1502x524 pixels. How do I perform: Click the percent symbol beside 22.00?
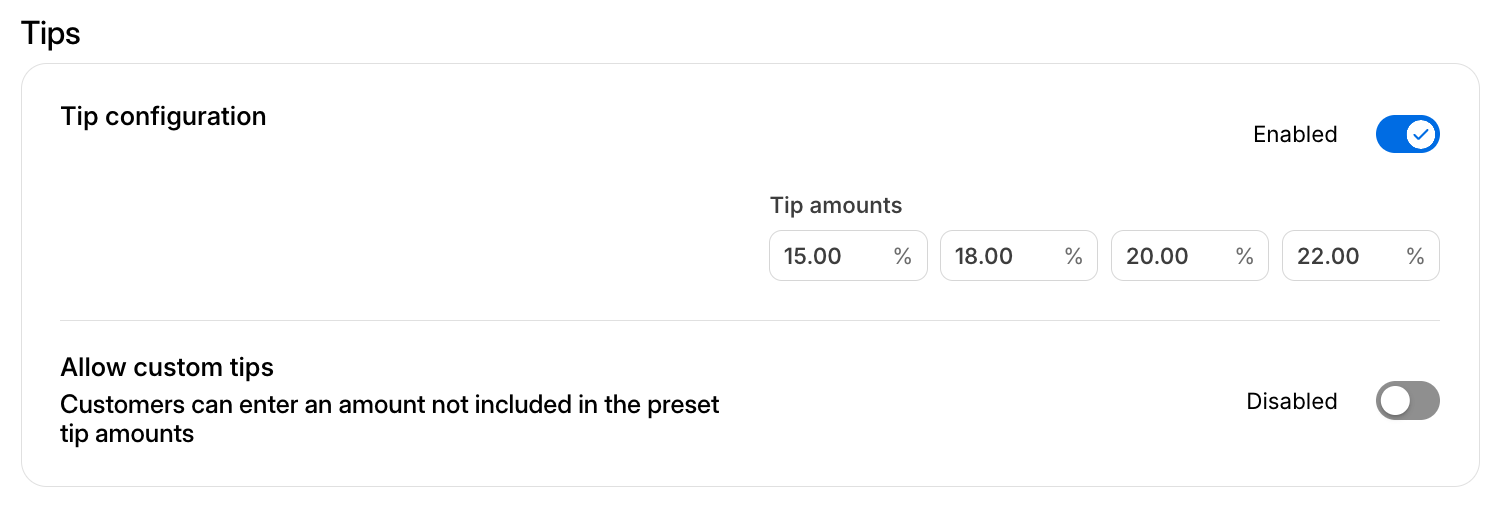tap(1416, 256)
